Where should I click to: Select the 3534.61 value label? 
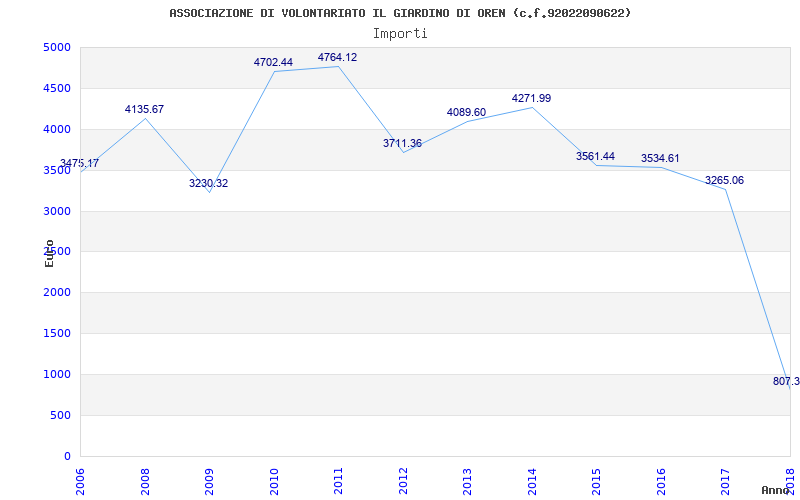[x=660, y=158]
